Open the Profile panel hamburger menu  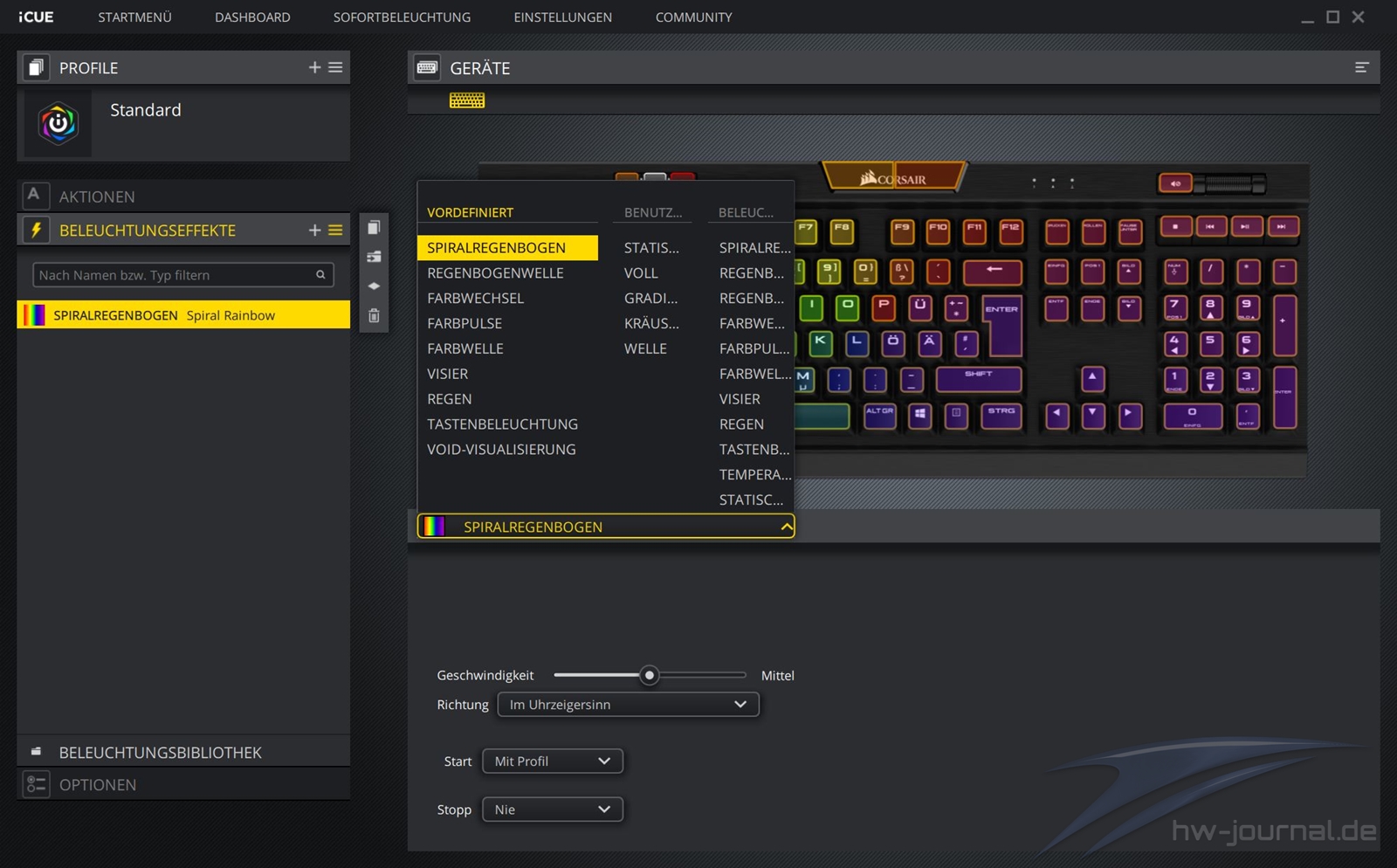[335, 67]
